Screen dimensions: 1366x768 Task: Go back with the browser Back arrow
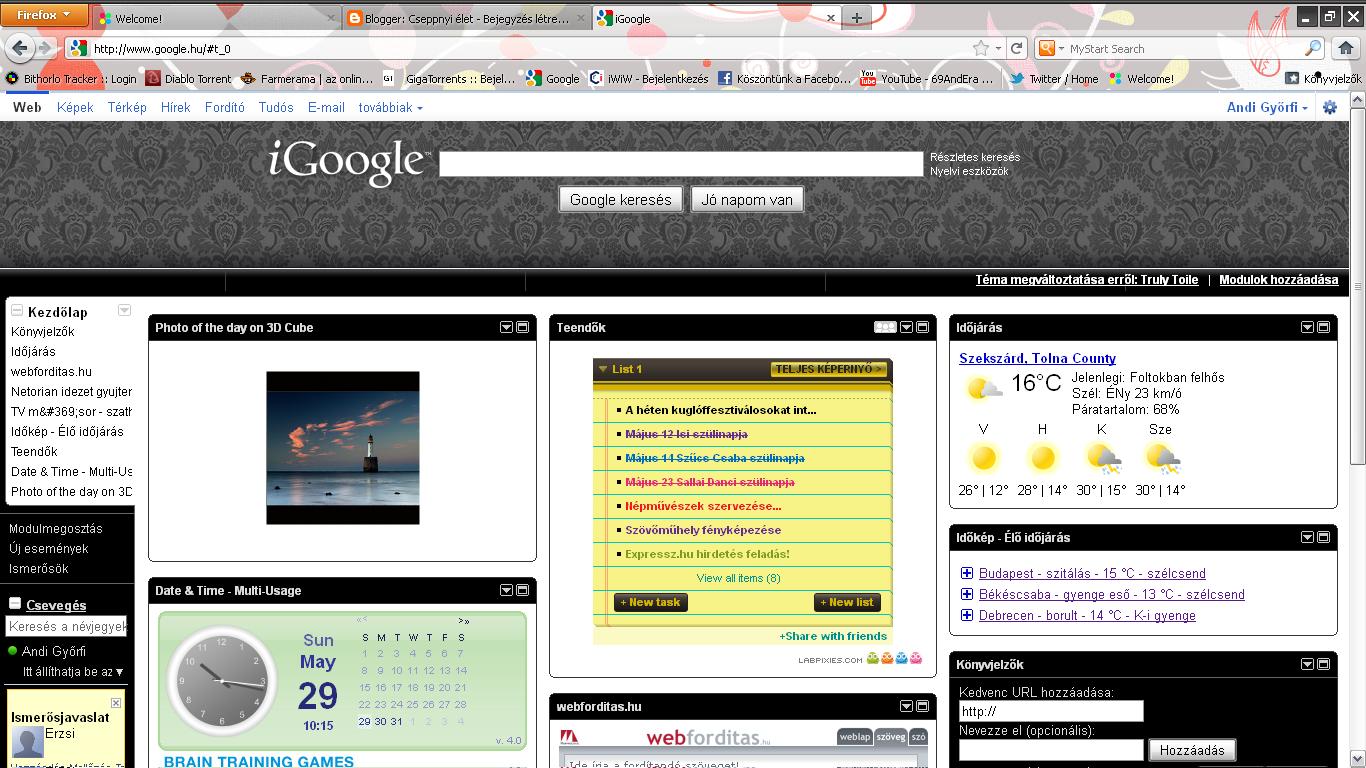point(19,48)
